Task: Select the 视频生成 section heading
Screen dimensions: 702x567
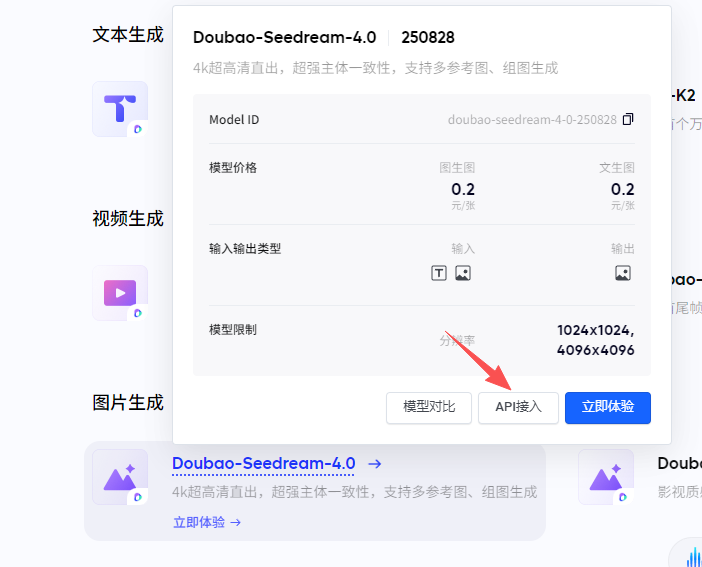Action: coord(128,219)
